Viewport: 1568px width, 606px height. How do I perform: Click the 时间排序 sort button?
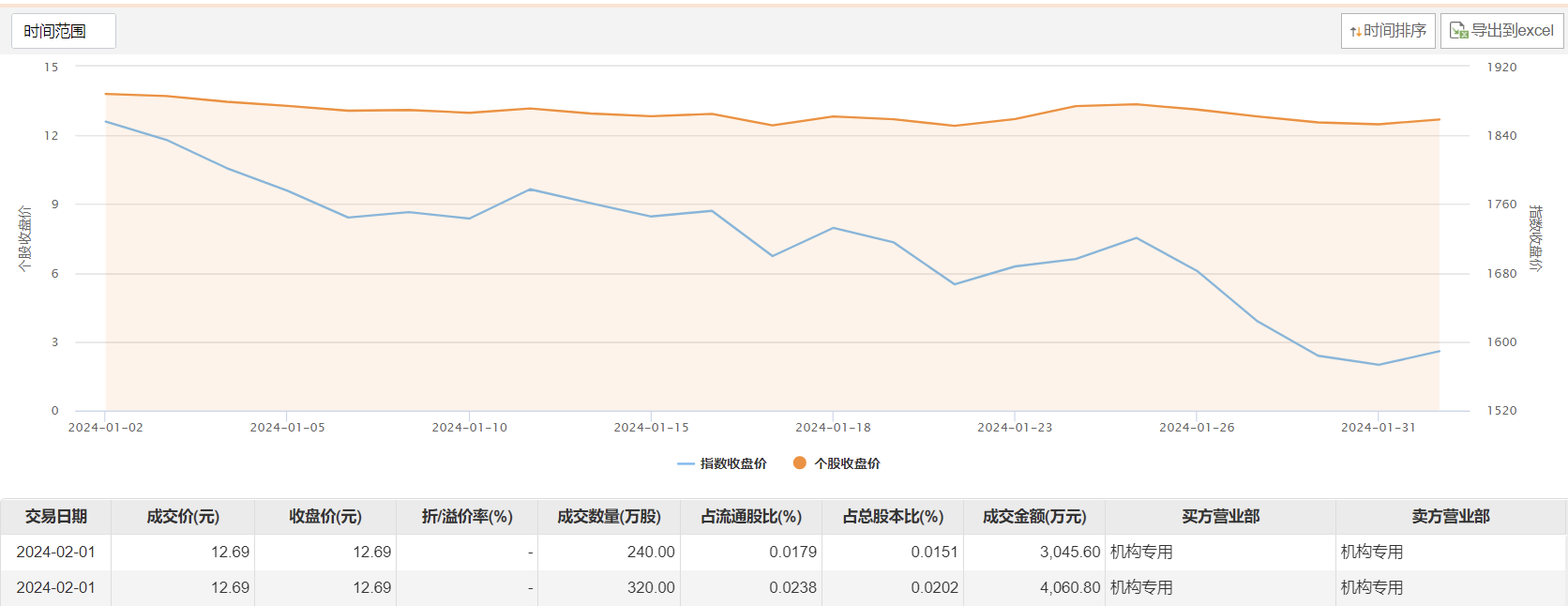pos(1388,31)
